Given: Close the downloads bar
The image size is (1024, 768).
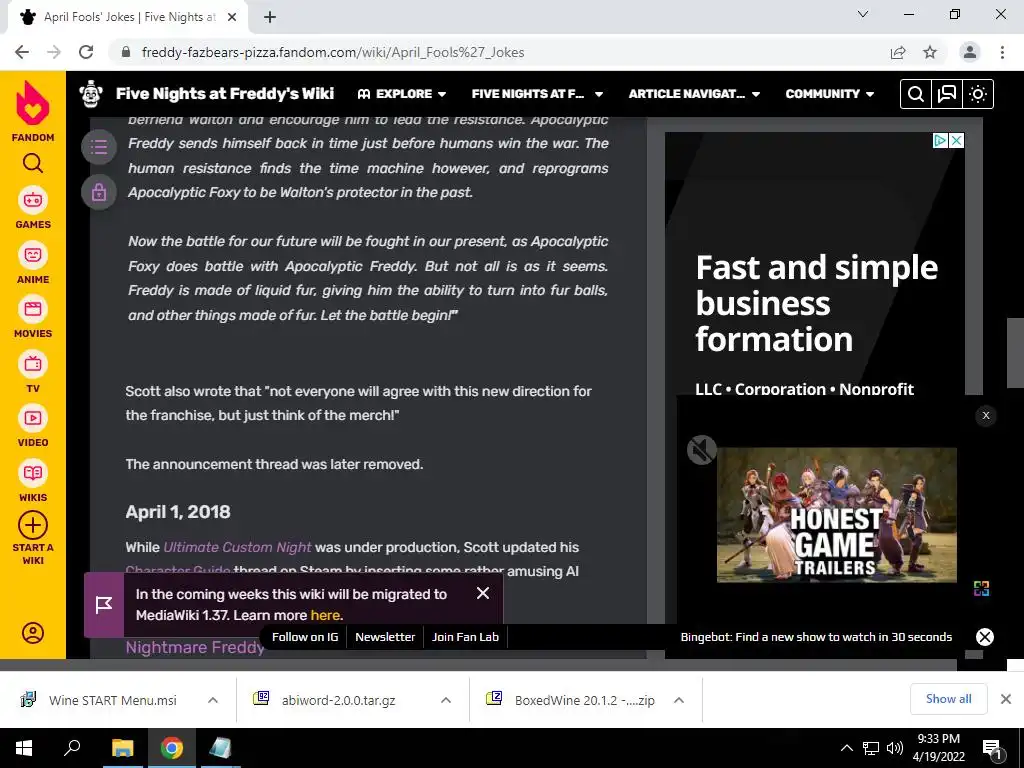Looking at the screenshot, I should click(1006, 699).
